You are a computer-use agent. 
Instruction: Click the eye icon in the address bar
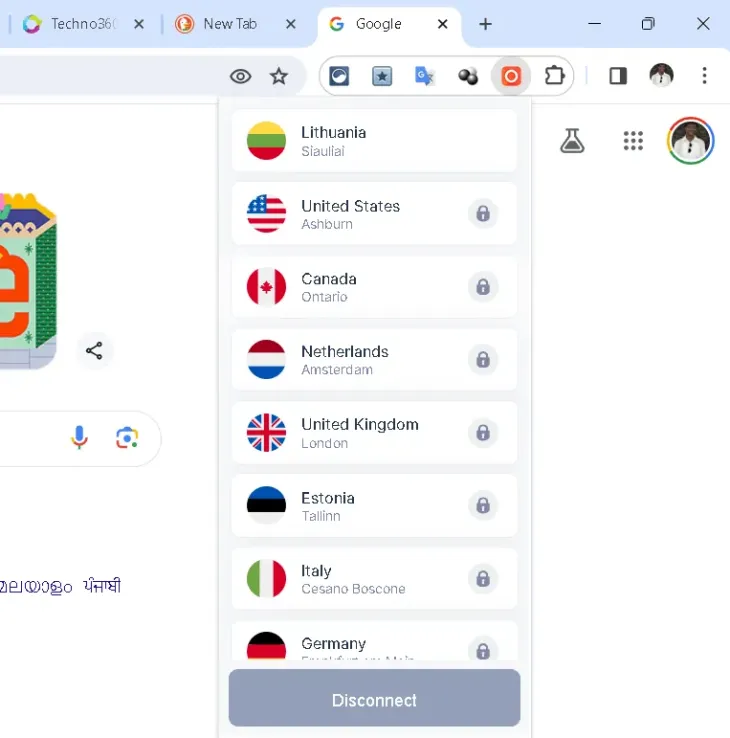tap(241, 76)
